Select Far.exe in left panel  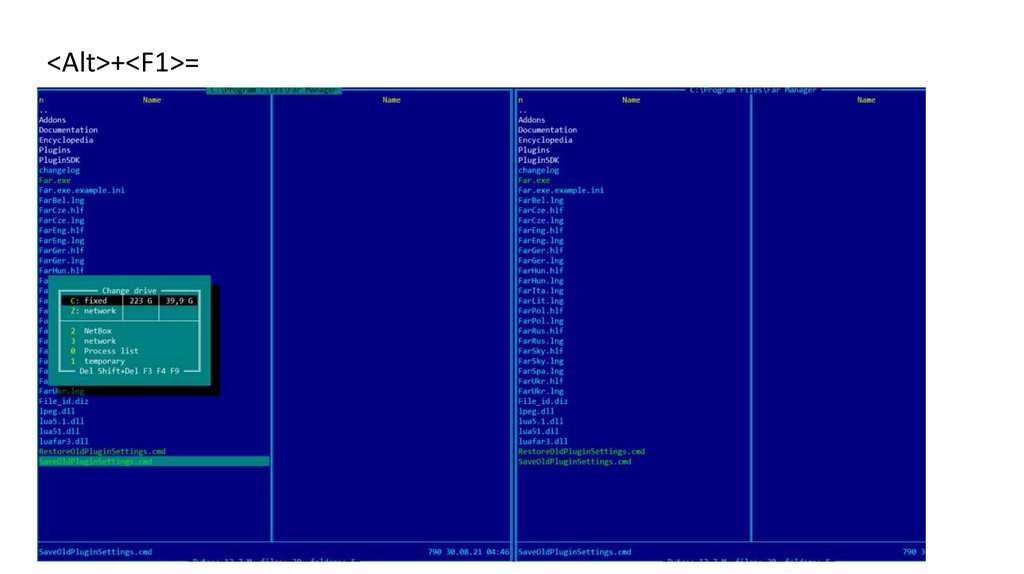(x=54, y=180)
